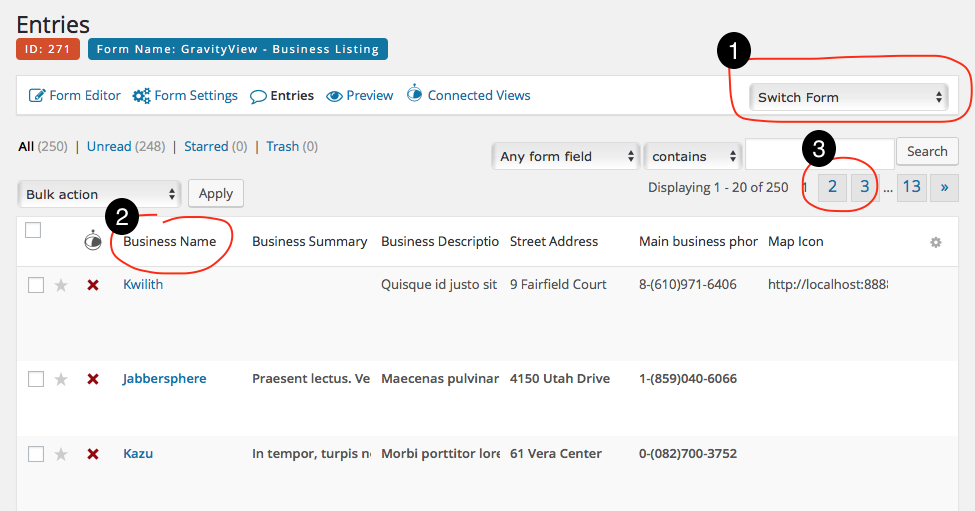Filter entries by Unread
975x511 pixels.
(109, 146)
